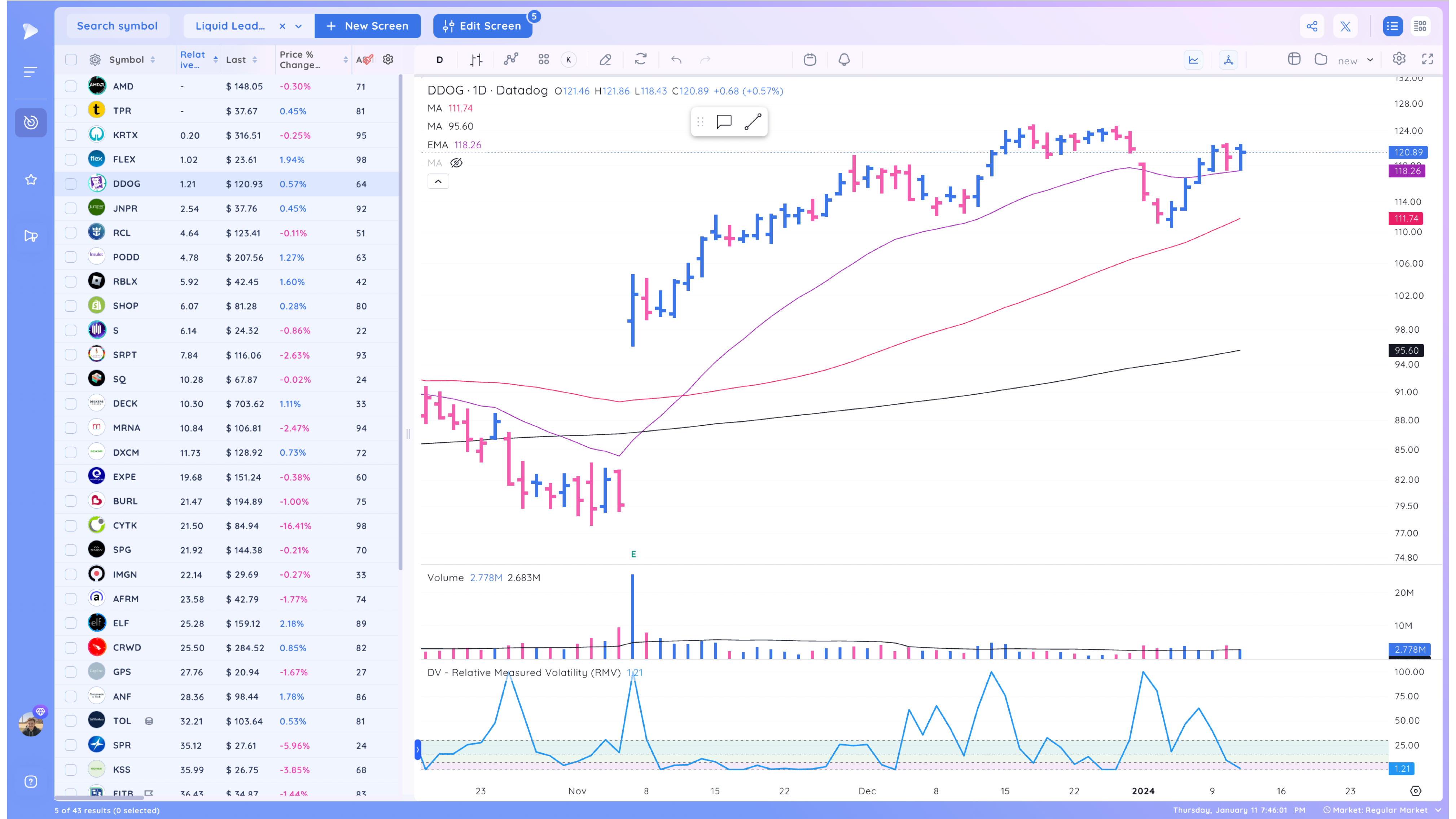Switch to grid view layout icon
Viewport: 1456px width, 819px height.
(1420, 26)
